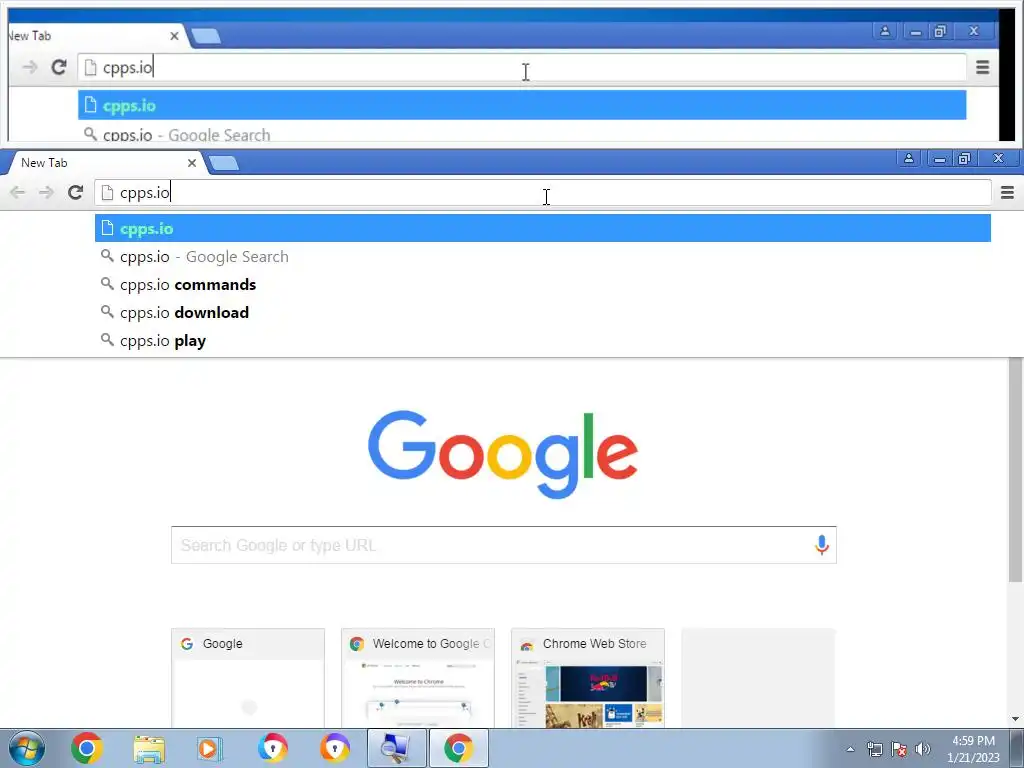Reload the page in the front Chrome window

coord(76,193)
